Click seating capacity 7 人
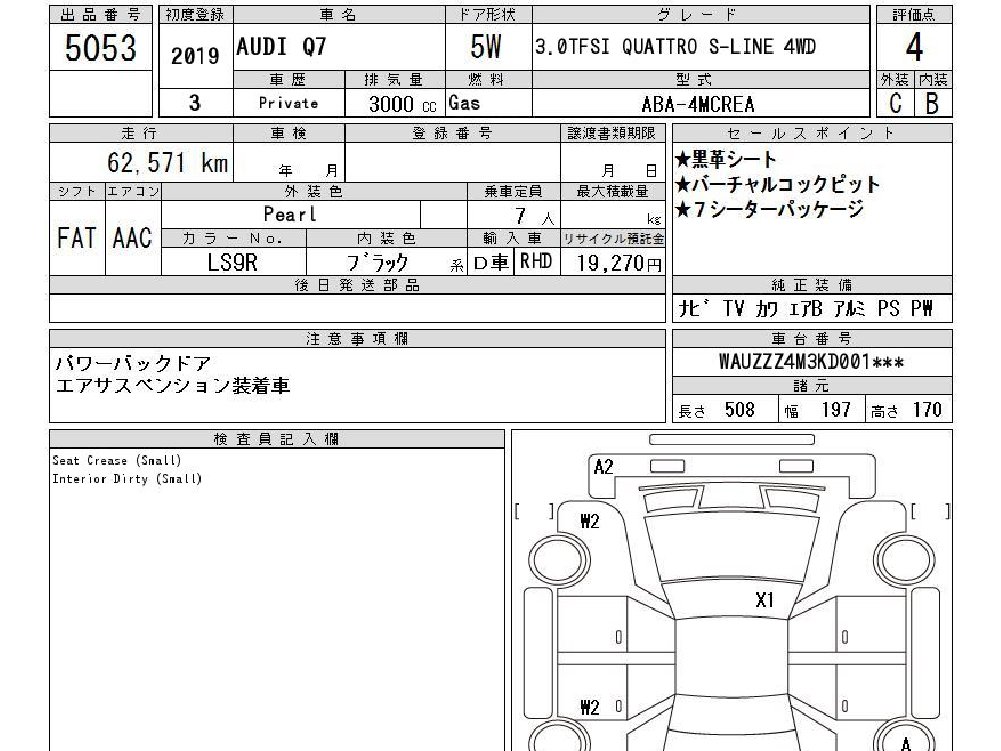The image size is (1001, 751). coord(534,217)
